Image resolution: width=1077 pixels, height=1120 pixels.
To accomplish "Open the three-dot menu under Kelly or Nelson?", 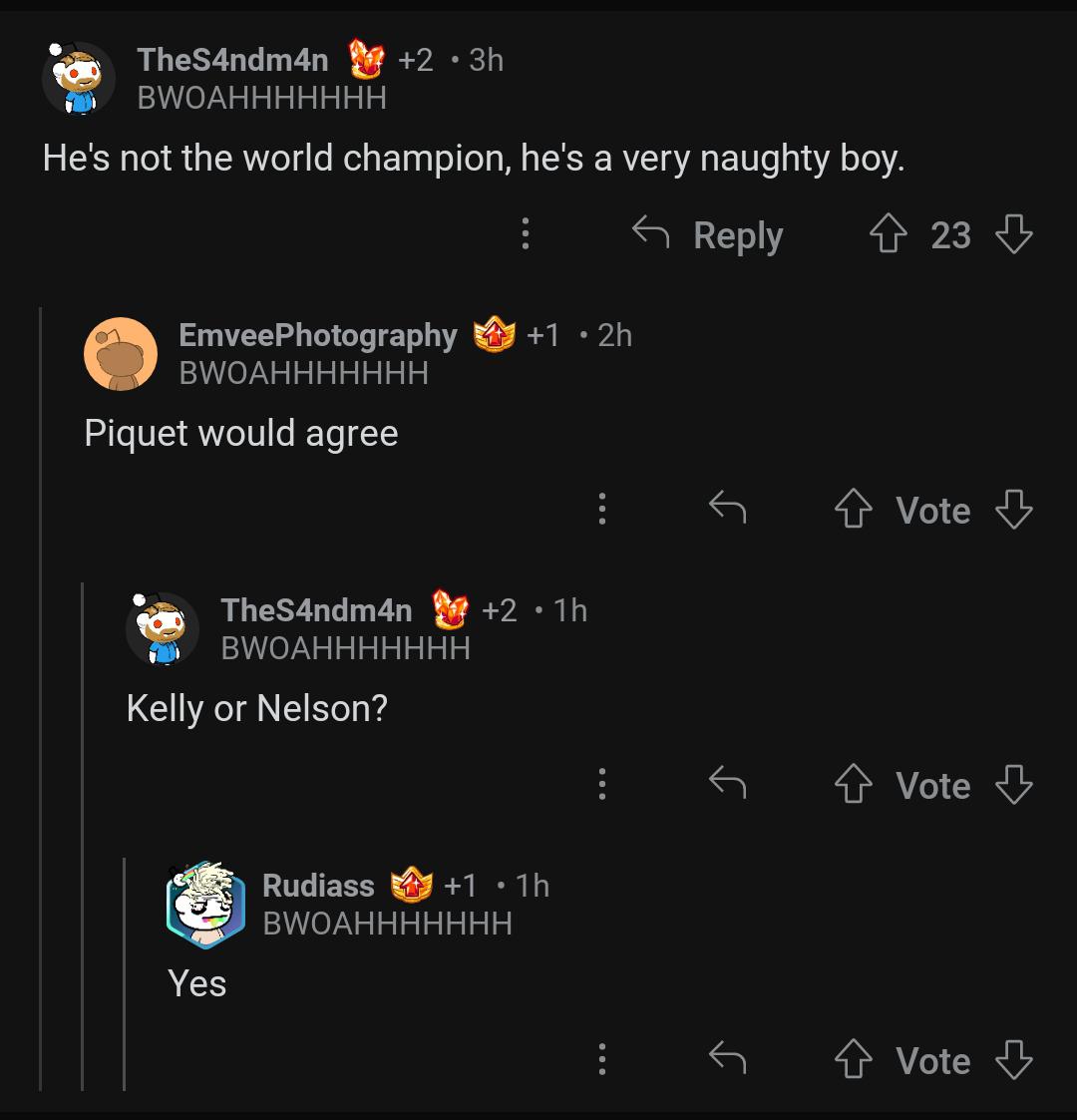I will (601, 785).
